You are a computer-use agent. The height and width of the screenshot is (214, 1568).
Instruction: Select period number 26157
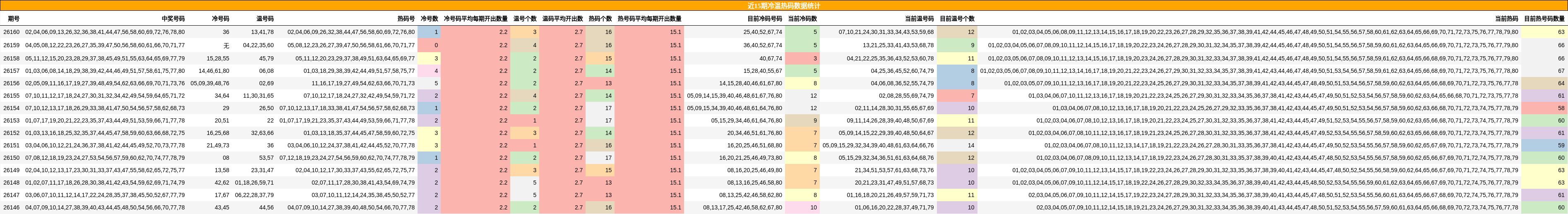pyautogui.click(x=12, y=71)
